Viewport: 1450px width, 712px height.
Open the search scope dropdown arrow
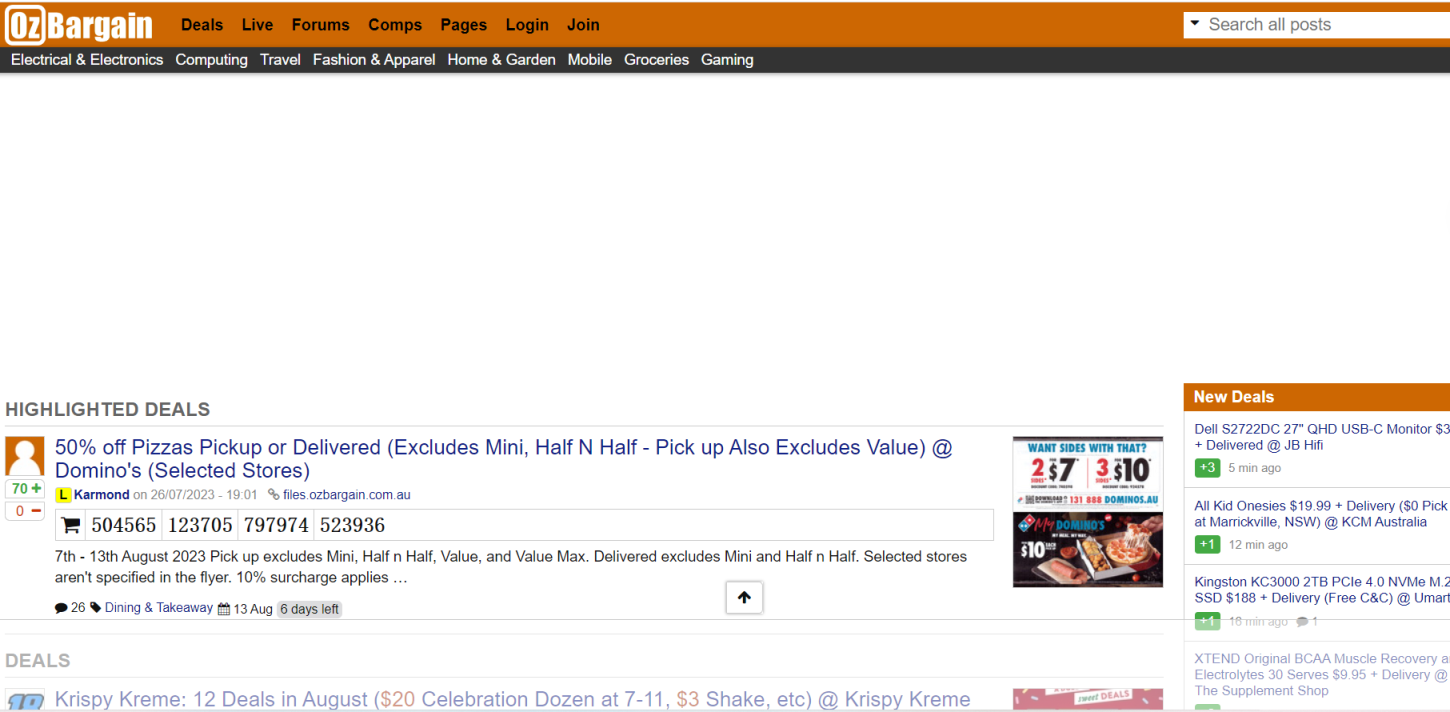(x=1194, y=23)
